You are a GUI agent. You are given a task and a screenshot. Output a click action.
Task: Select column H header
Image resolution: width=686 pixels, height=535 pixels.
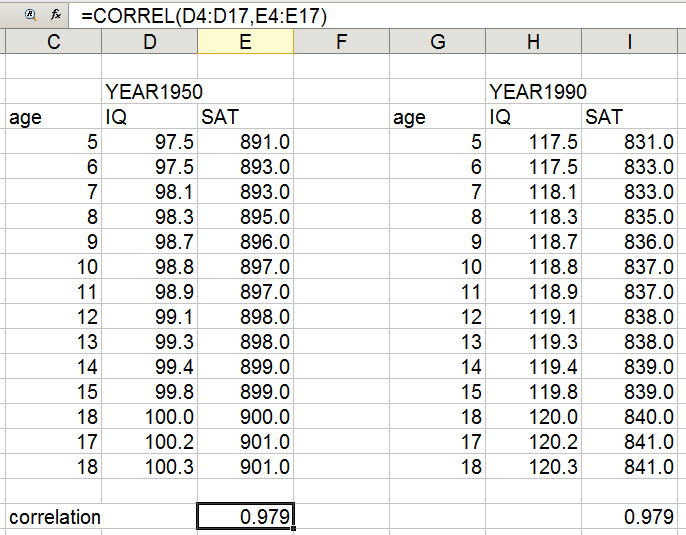click(533, 42)
